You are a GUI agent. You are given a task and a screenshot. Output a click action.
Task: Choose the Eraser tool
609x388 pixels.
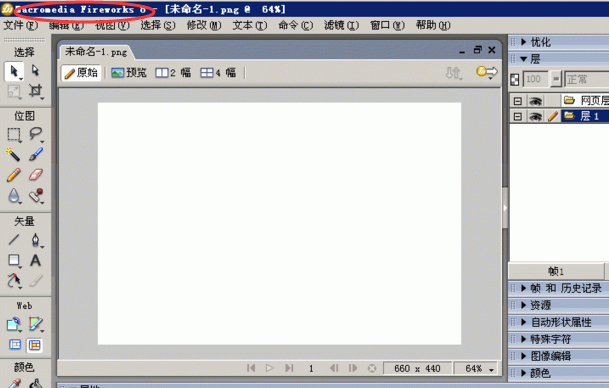coord(36,175)
